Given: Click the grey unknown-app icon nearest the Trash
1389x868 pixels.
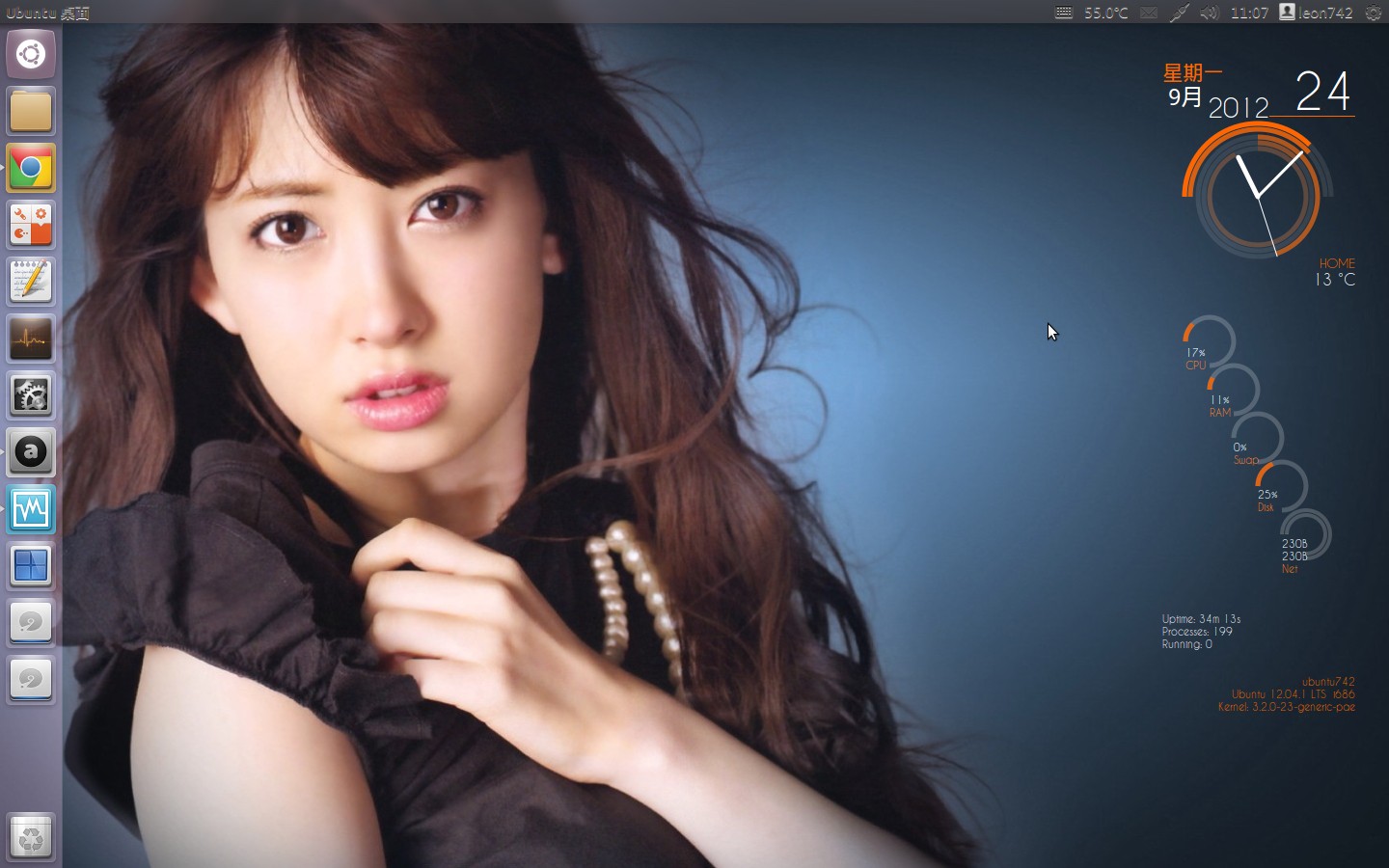Looking at the screenshot, I should pyautogui.click(x=31, y=680).
